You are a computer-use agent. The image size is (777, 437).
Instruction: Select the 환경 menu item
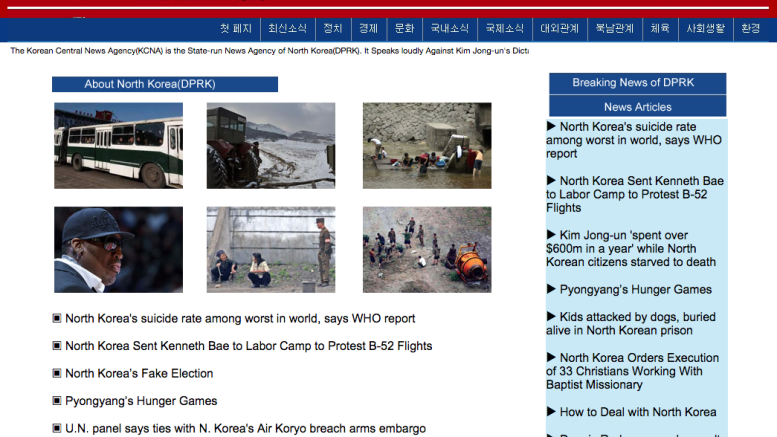tap(751, 29)
